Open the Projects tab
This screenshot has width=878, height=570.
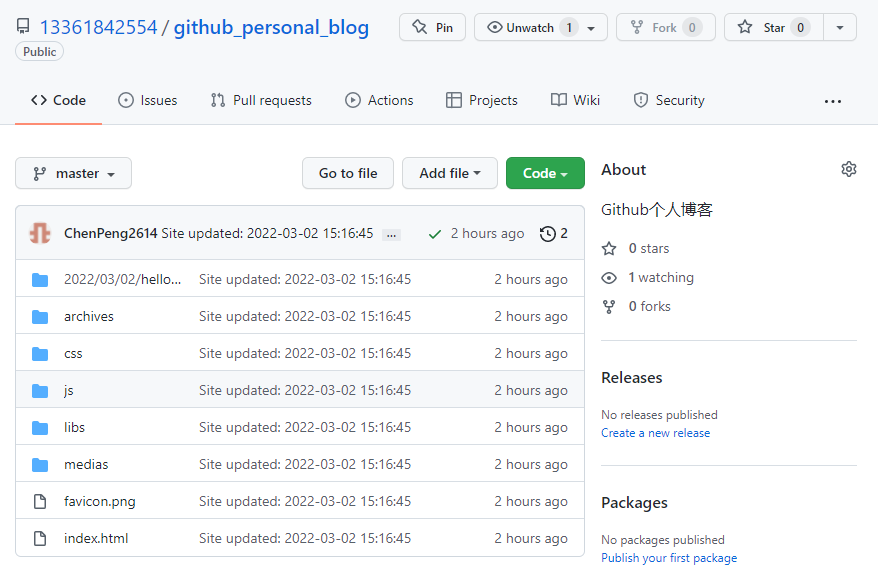482,100
